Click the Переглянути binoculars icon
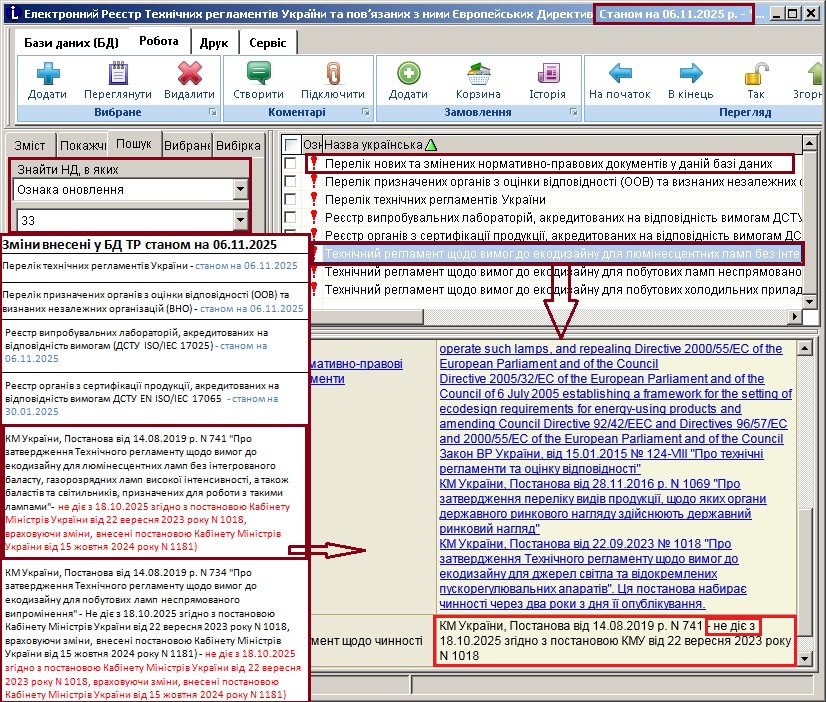Screen dimensions: 826x702 118,74
